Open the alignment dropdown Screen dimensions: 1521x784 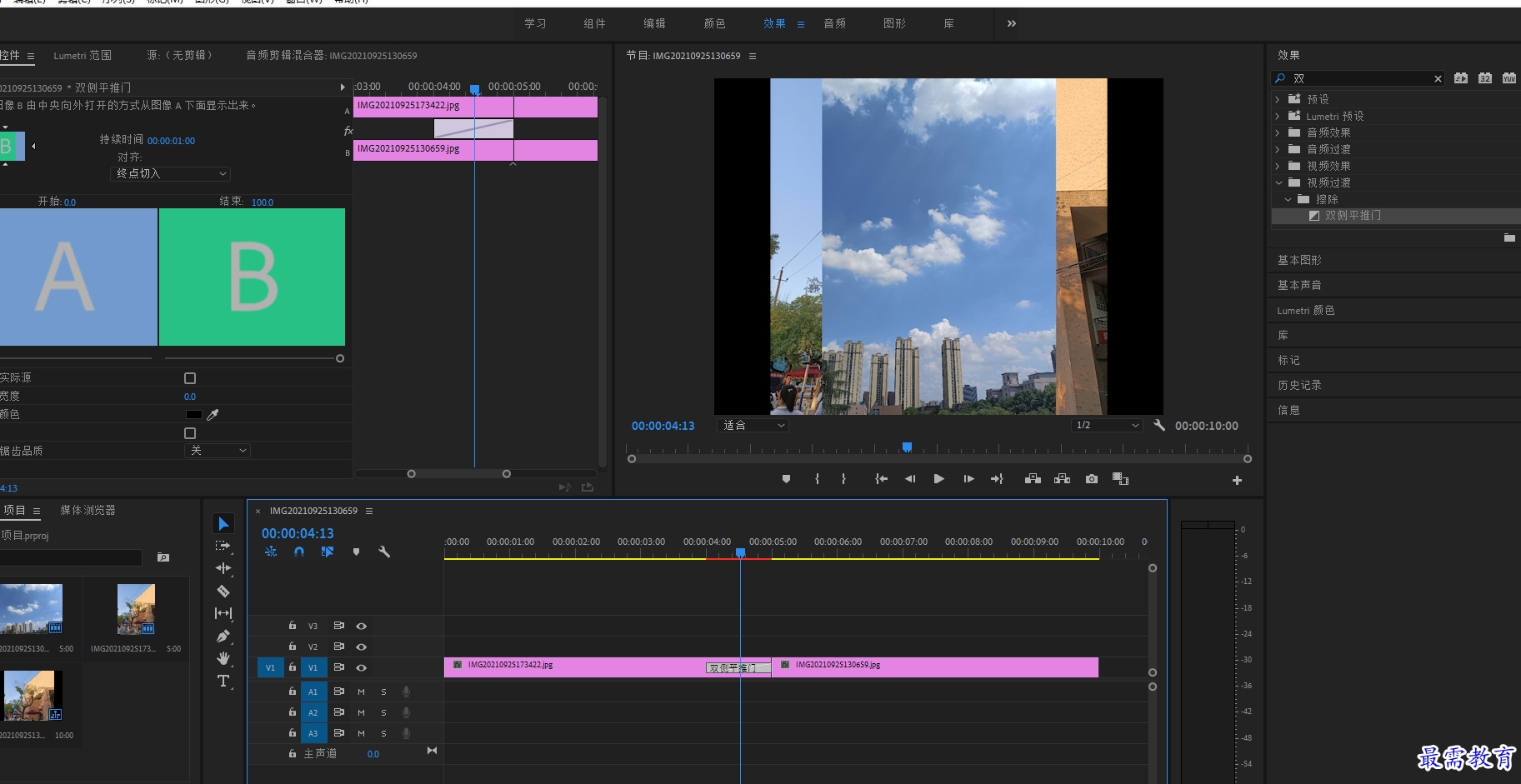[171, 173]
